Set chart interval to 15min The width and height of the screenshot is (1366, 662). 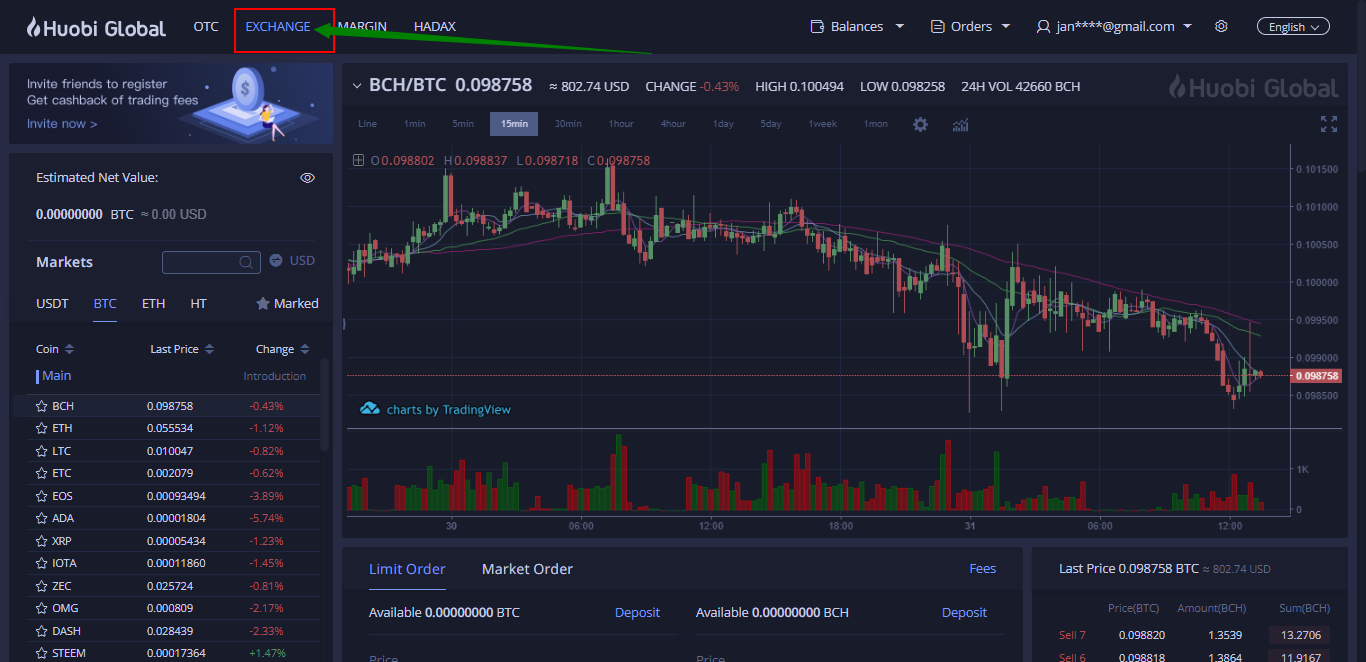point(514,124)
